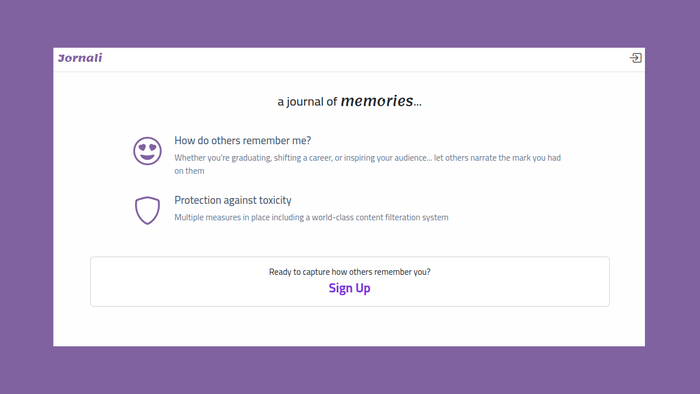Select the 'How do others remember me?' heading
The height and width of the screenshot is (394, 700).
click(242, 141)
